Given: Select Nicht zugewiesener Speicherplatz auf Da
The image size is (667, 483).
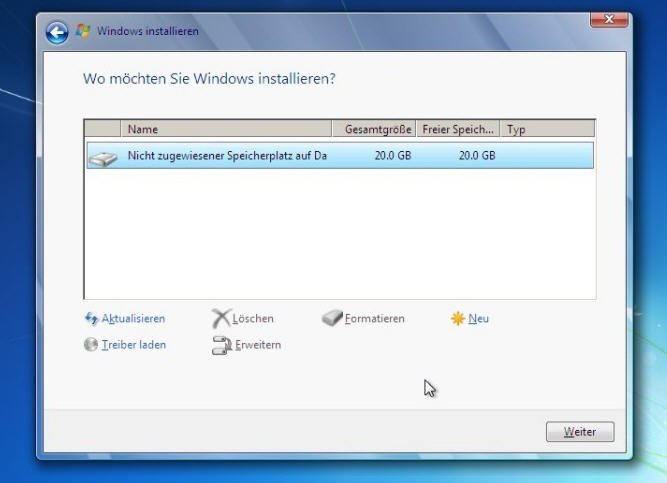Looking at the screenshot, I should pos(340,156).
